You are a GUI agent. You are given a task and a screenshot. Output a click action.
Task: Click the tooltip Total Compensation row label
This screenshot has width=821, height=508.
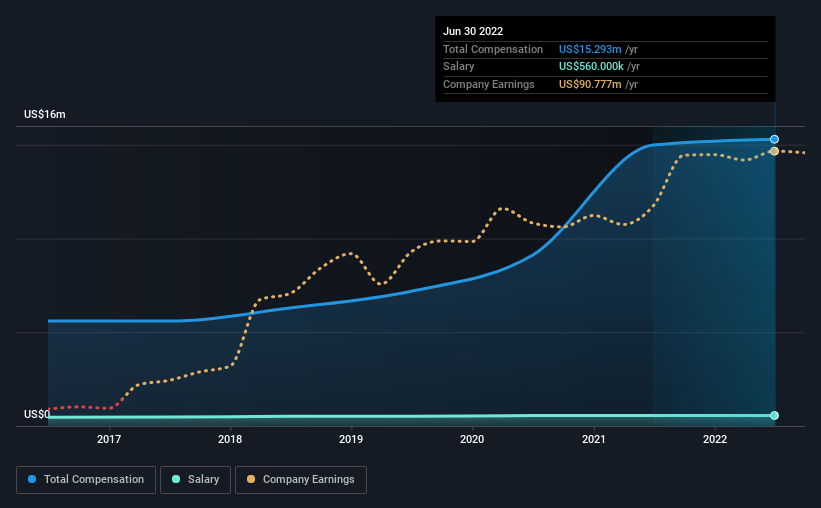click(493, 49)
